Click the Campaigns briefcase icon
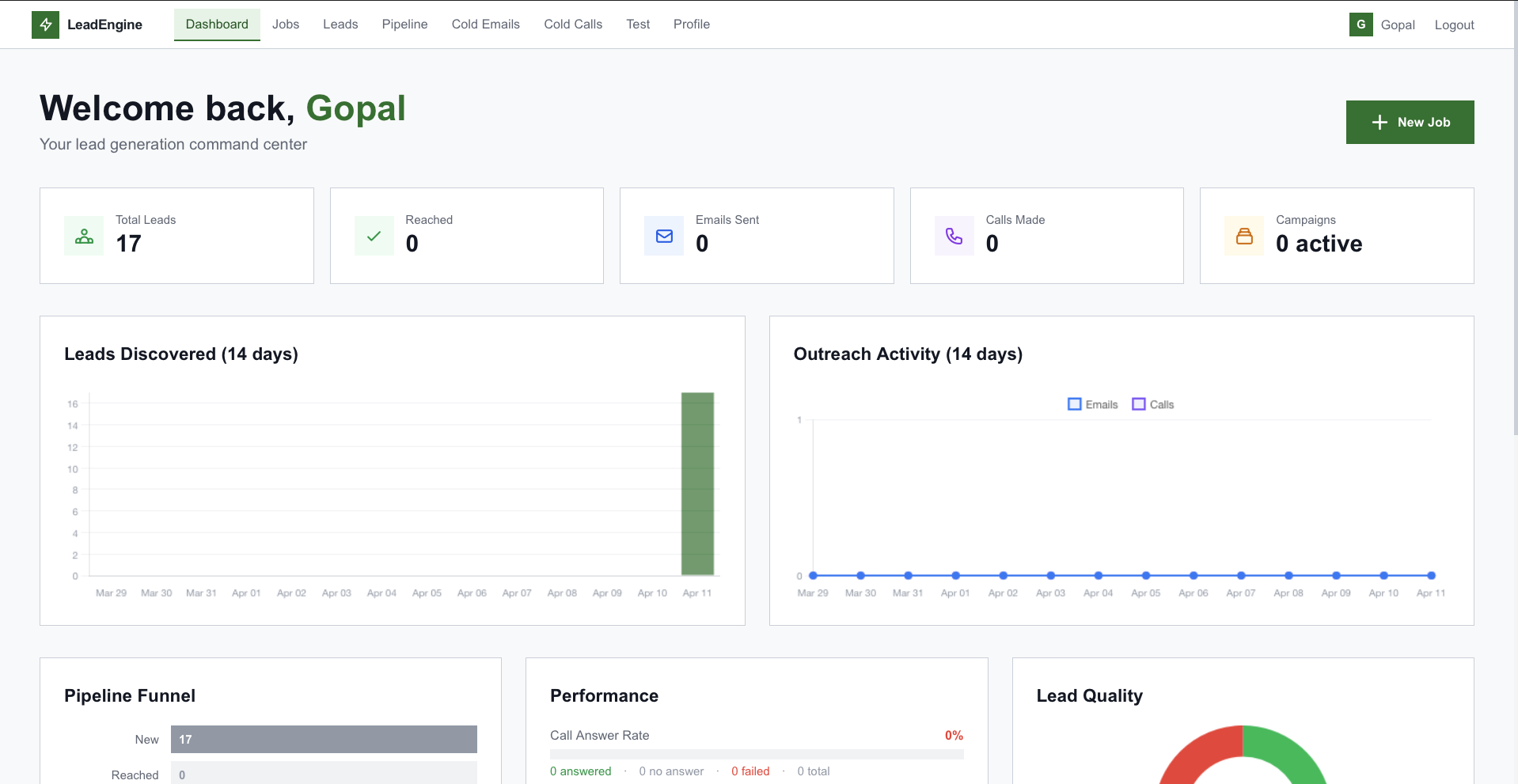 point(1244,235)
